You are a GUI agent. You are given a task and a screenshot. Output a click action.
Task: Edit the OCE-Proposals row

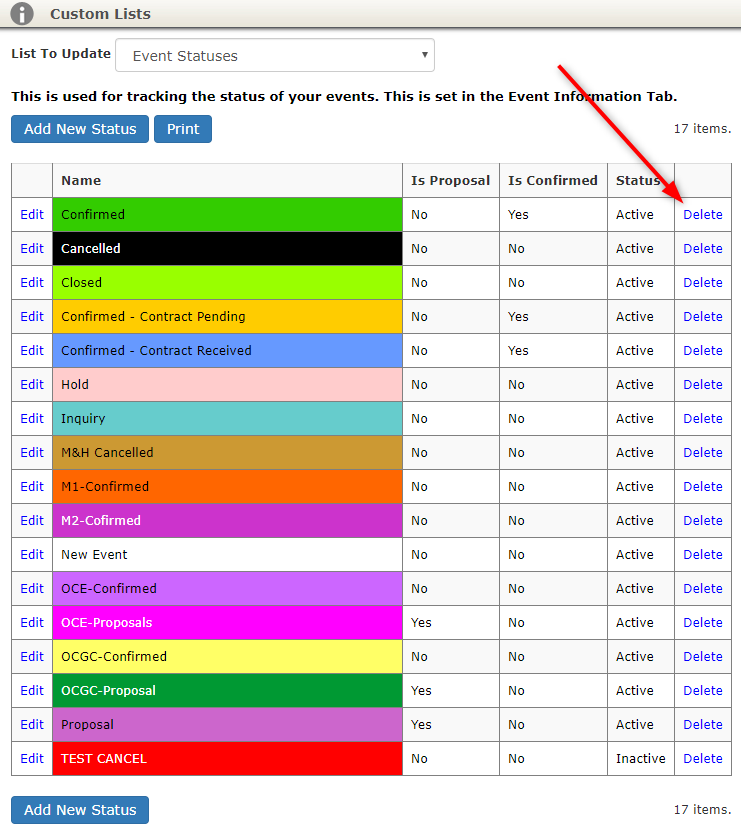tap(32, 623)
